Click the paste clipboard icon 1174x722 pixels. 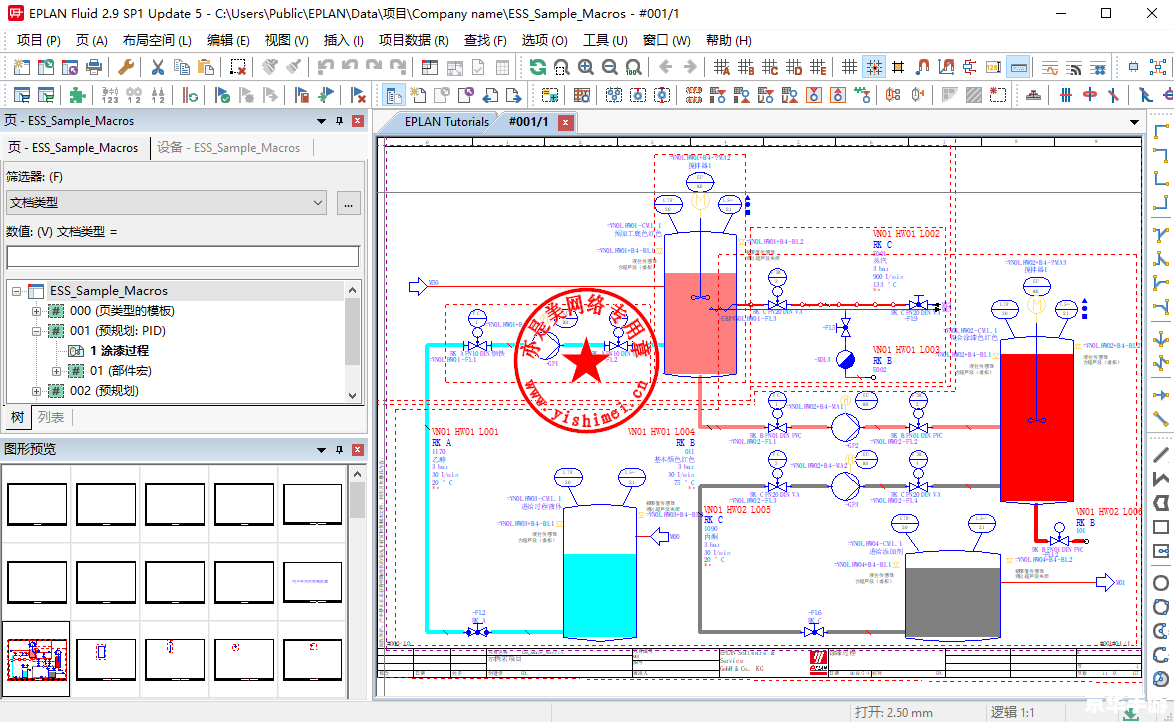coord(205,67)
